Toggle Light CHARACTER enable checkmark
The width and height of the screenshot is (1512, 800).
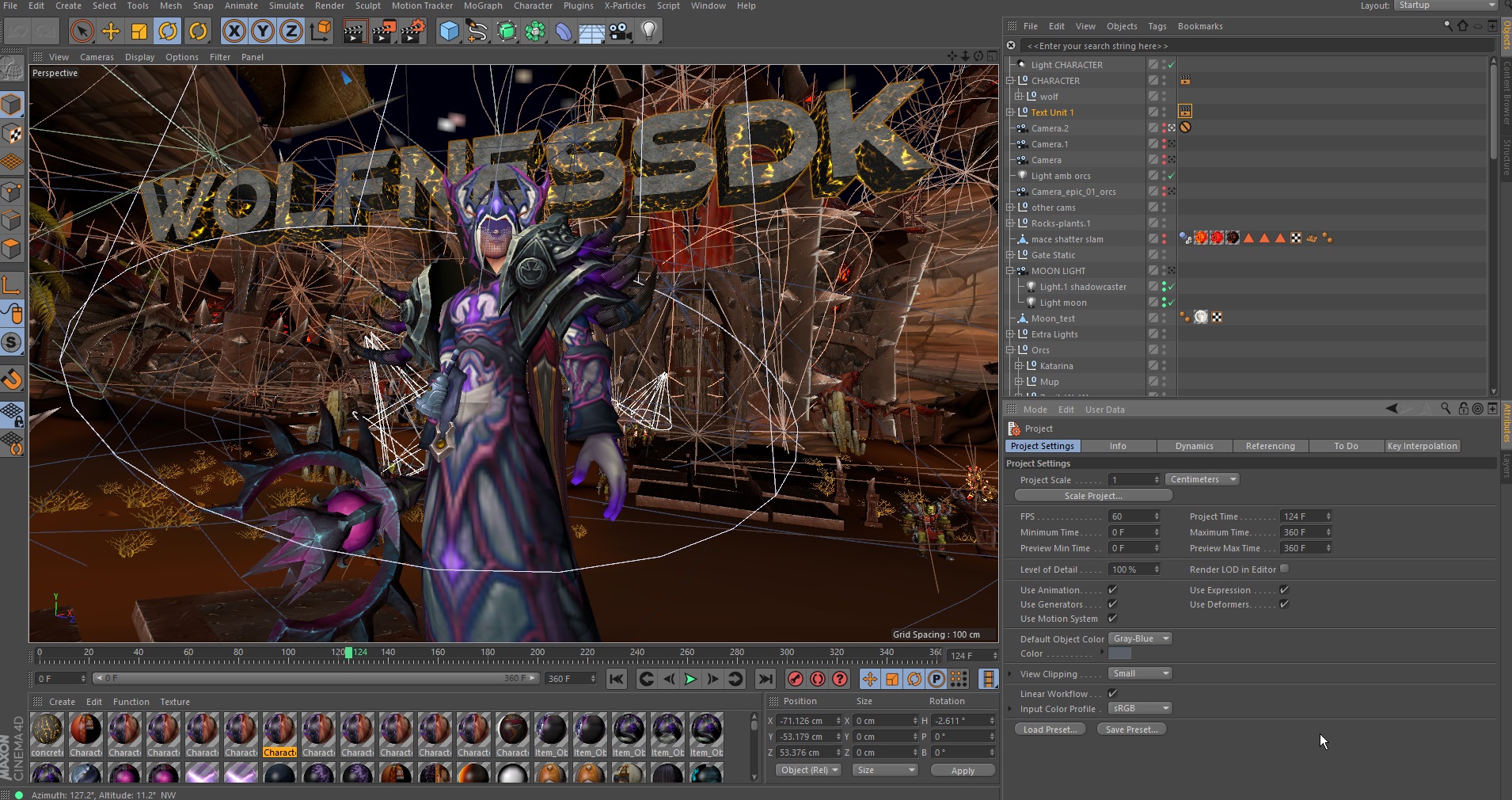click(1171, 65)
